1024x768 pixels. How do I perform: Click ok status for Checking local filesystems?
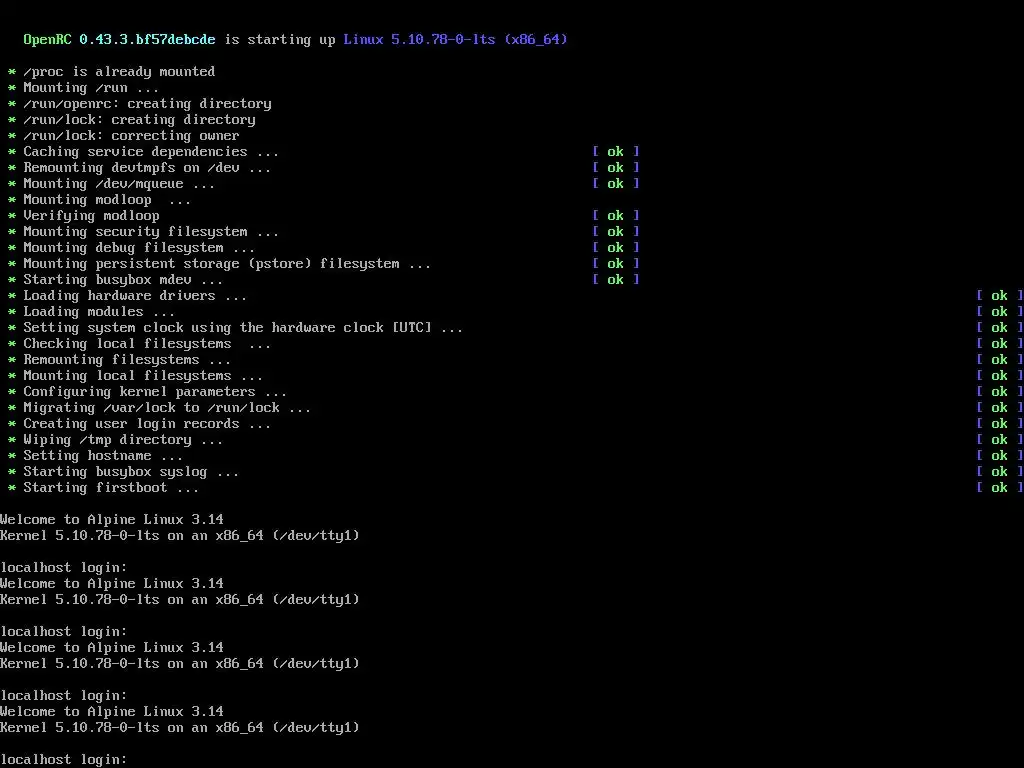pos(1000,344)
